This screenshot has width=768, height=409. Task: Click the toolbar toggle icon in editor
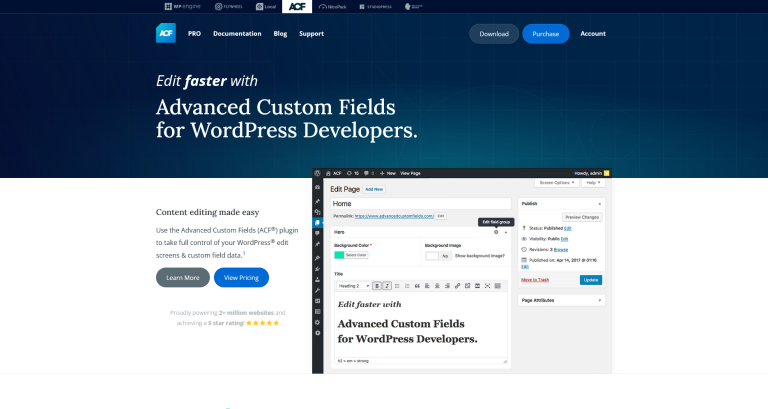pyautogui.click(x=498, y=286)
